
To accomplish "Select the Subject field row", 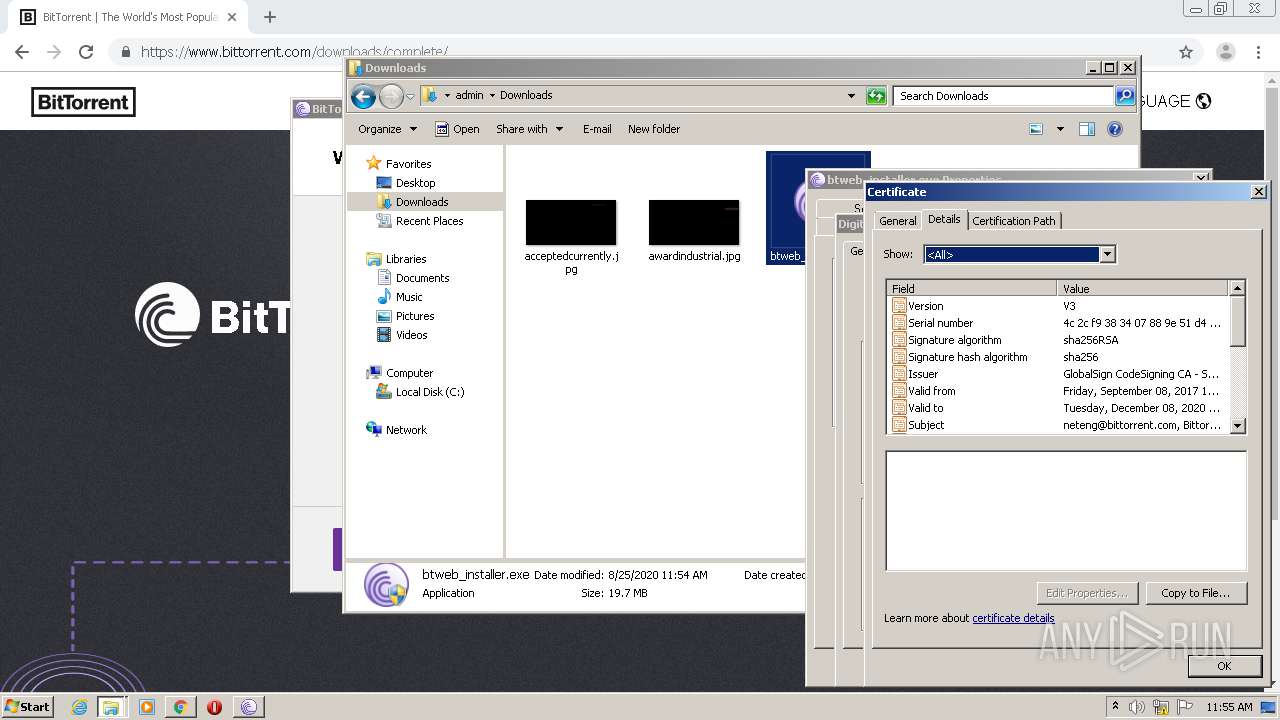I will [1058, 425].
